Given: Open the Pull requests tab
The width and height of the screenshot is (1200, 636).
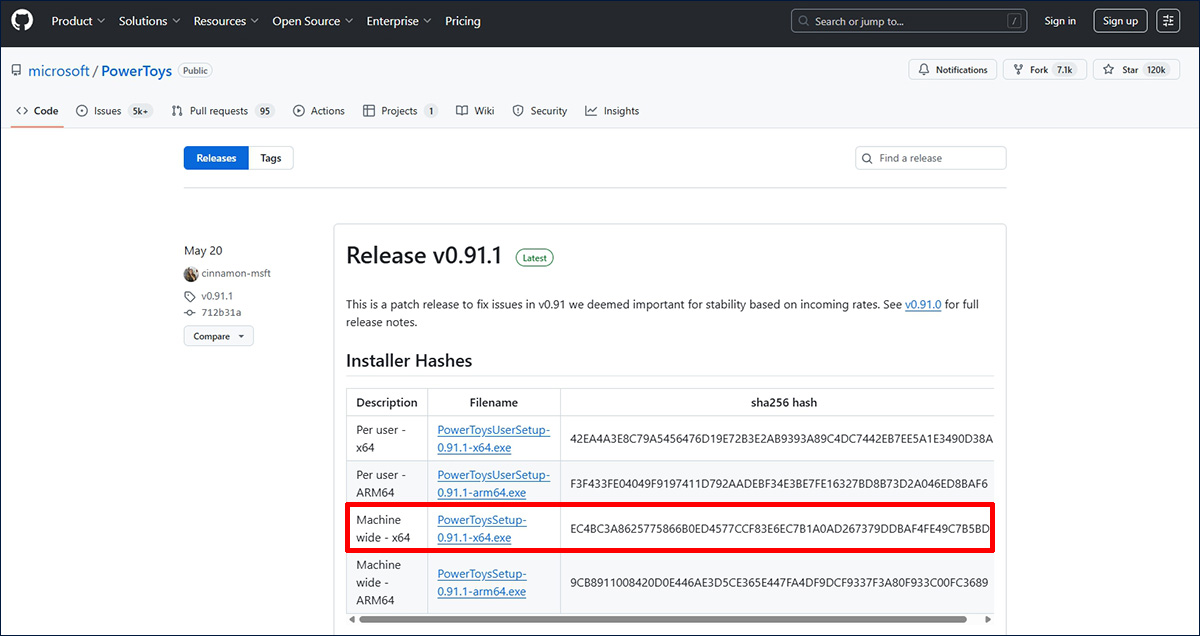Looking at the screenshot, I should (x=222, y=111).
